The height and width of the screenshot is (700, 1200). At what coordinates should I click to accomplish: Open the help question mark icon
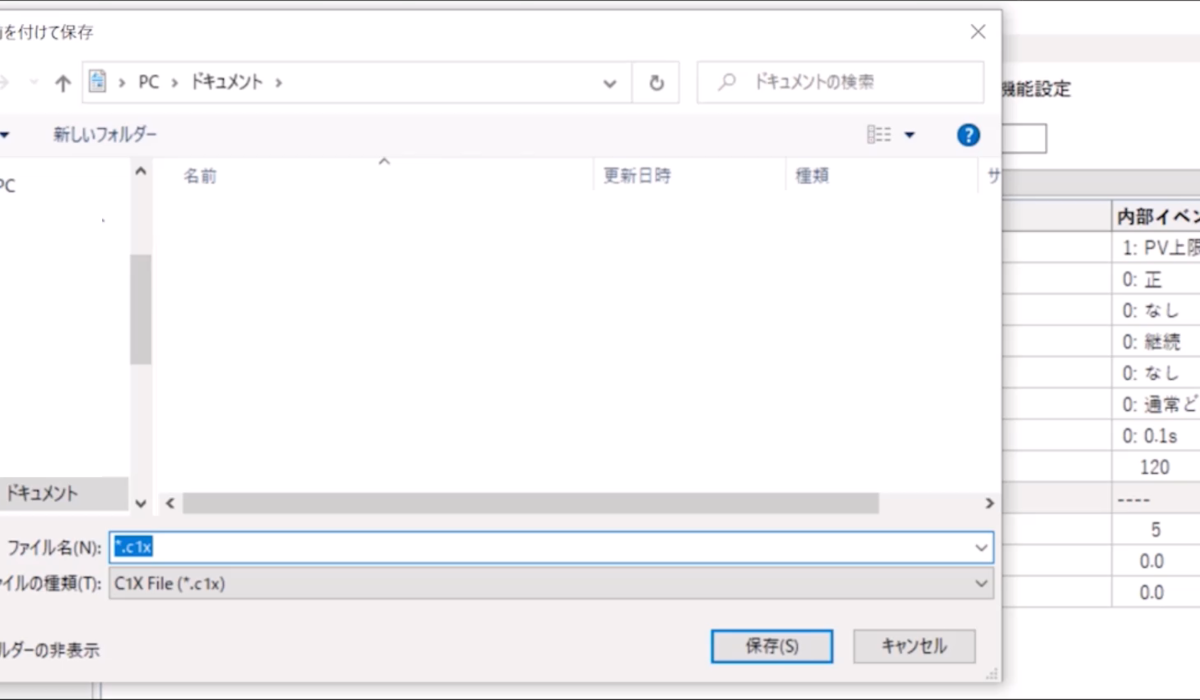pyautogui.click(x=968, y=135)
